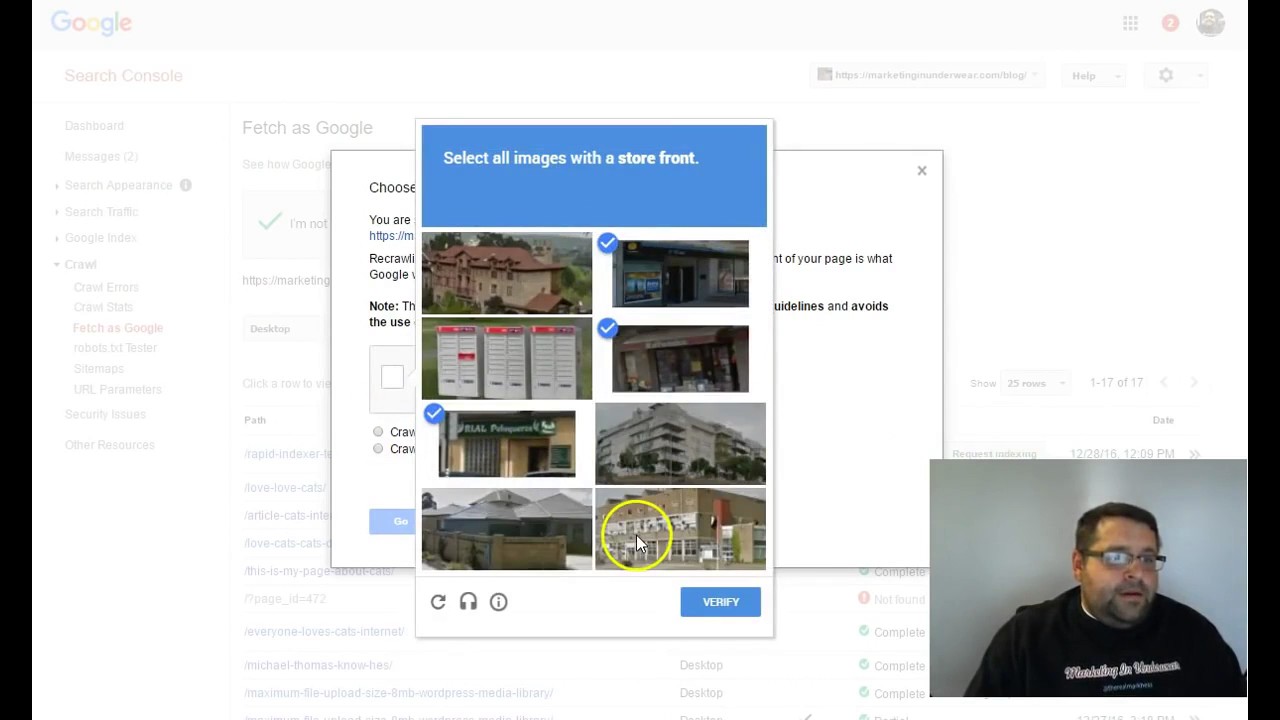Click the Go button in dialog
1280x720 pixels.
pyautogui.click(x=392, y=521)
